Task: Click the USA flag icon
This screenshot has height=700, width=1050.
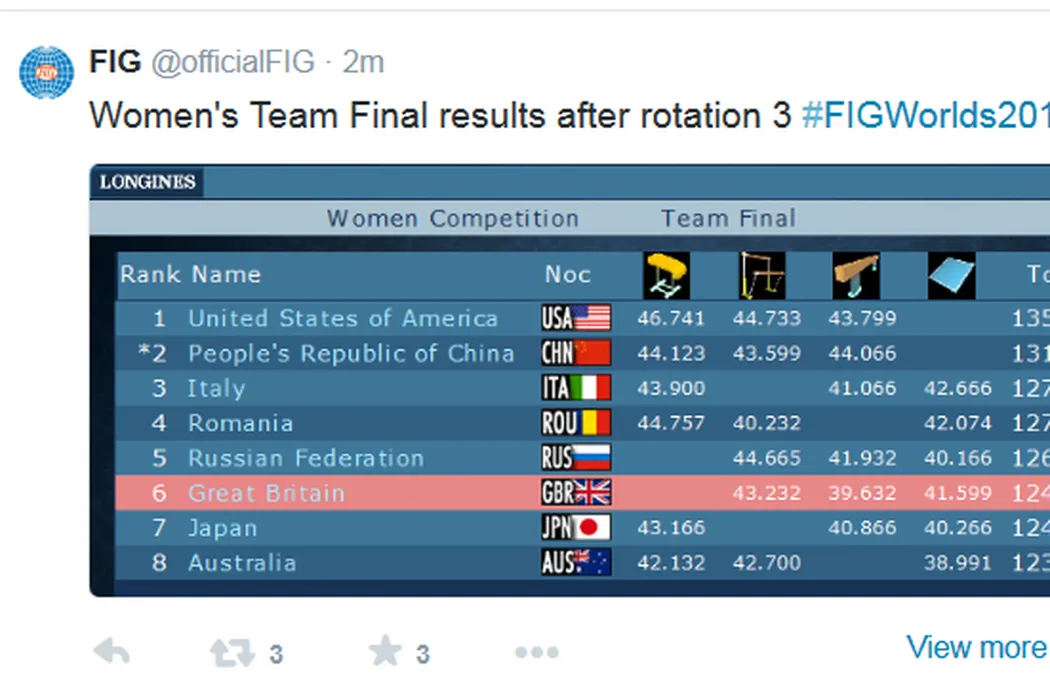Action: tap(576, 319)
